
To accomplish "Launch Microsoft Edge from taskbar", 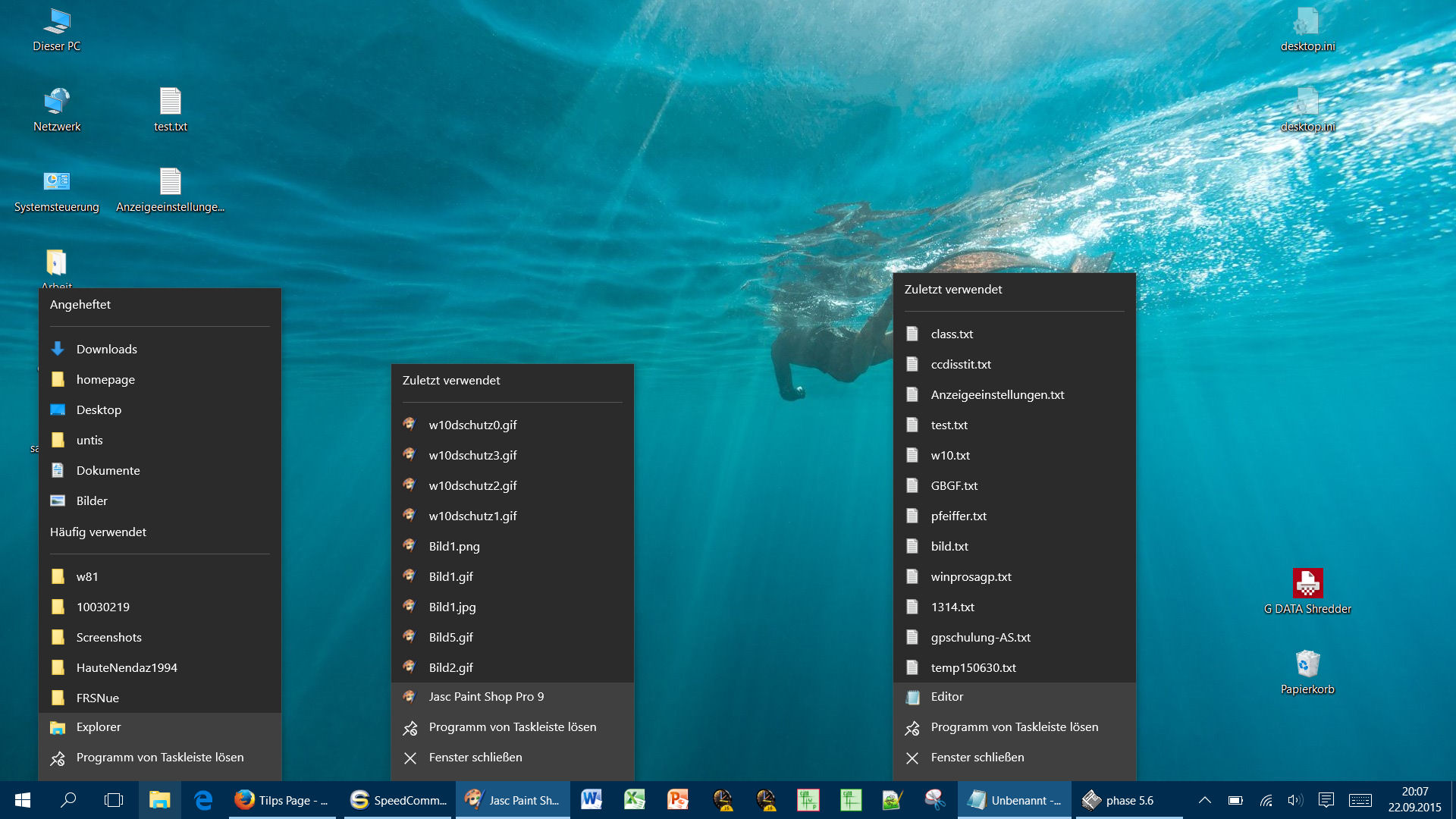I will click(203, 800).
